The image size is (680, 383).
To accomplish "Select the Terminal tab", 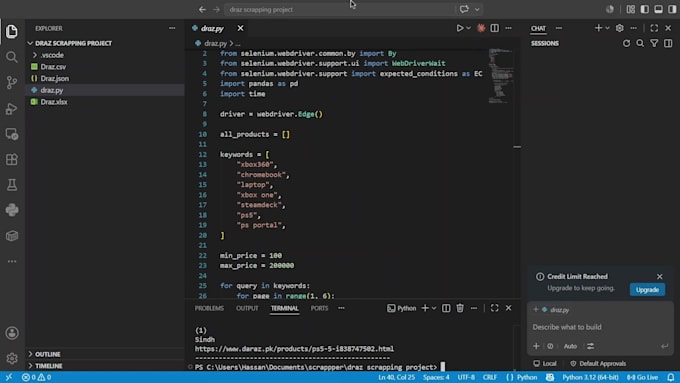I will (284, 308).
